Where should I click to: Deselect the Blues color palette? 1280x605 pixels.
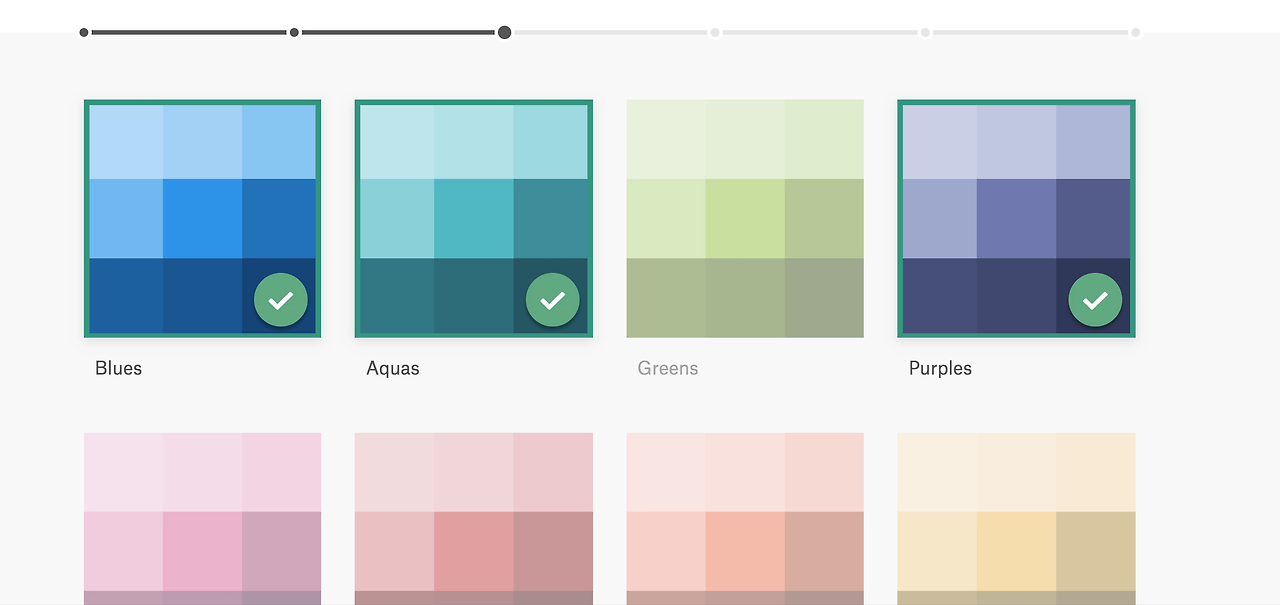click(x=202, y=218)
